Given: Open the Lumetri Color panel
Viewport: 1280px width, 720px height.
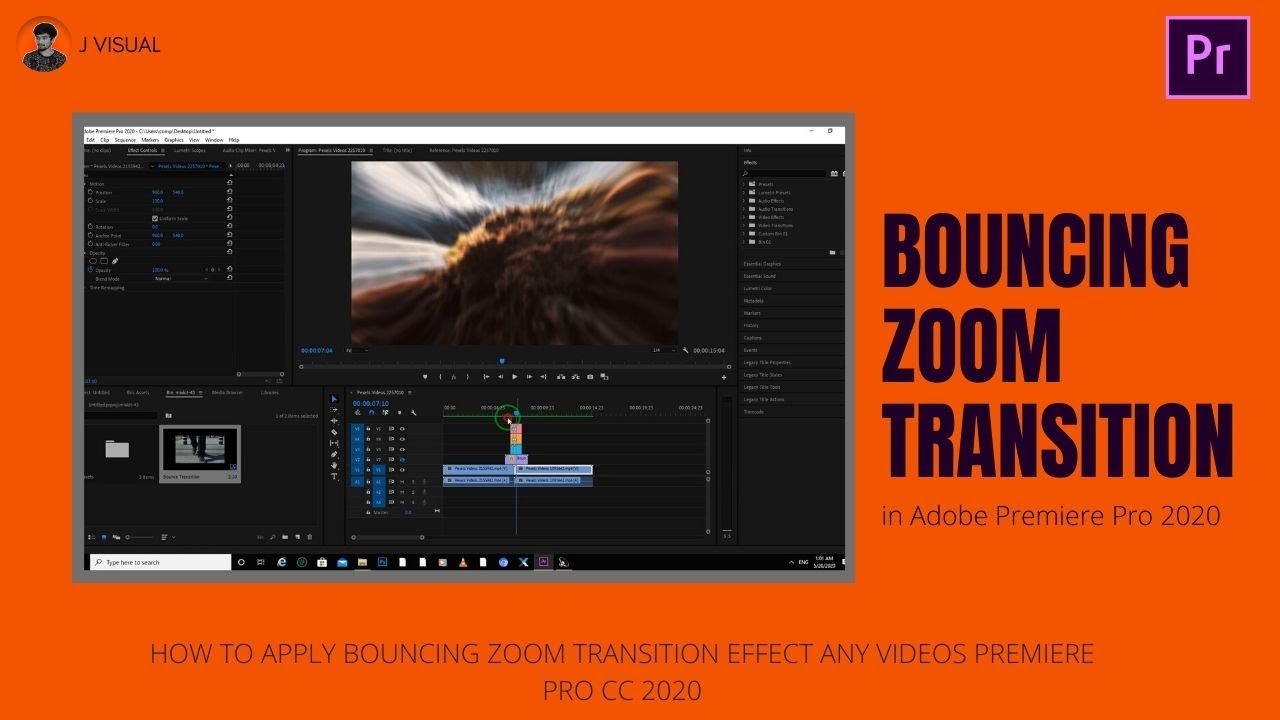Looking at the screenshot, I should point(758,288).
